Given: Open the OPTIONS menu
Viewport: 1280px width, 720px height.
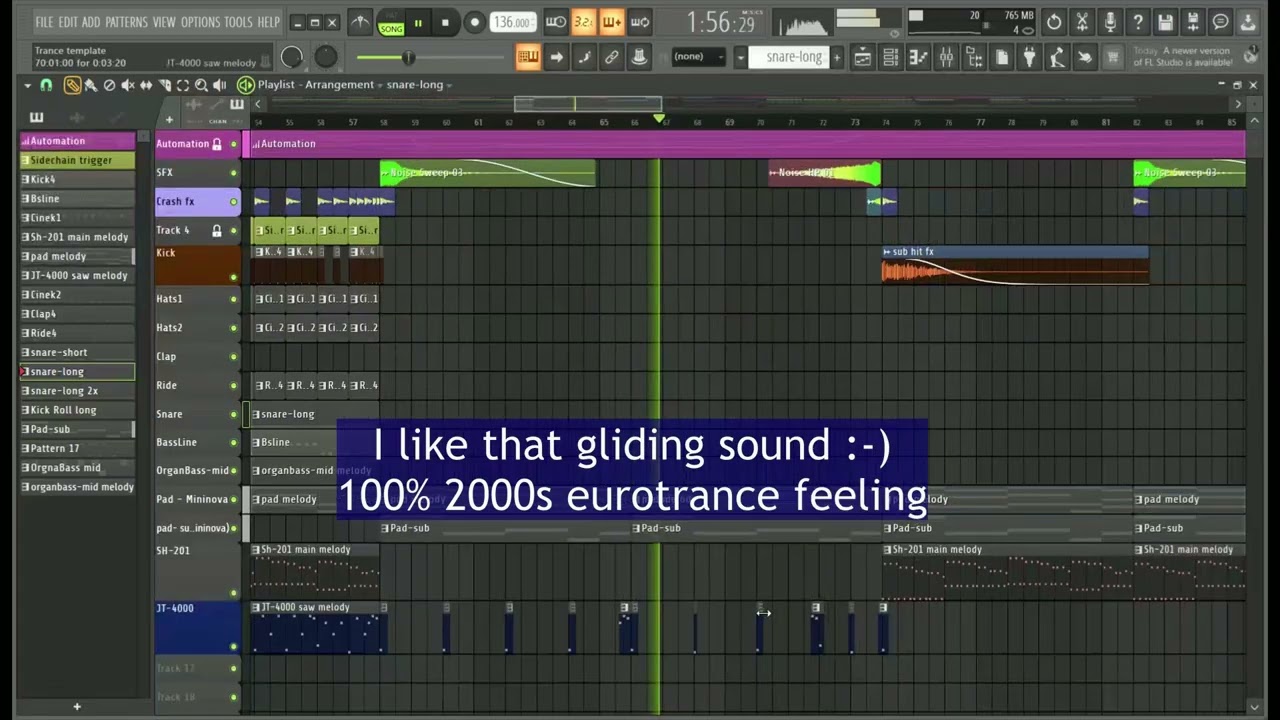Looking at the screenshot, I should tap(201, 22).
